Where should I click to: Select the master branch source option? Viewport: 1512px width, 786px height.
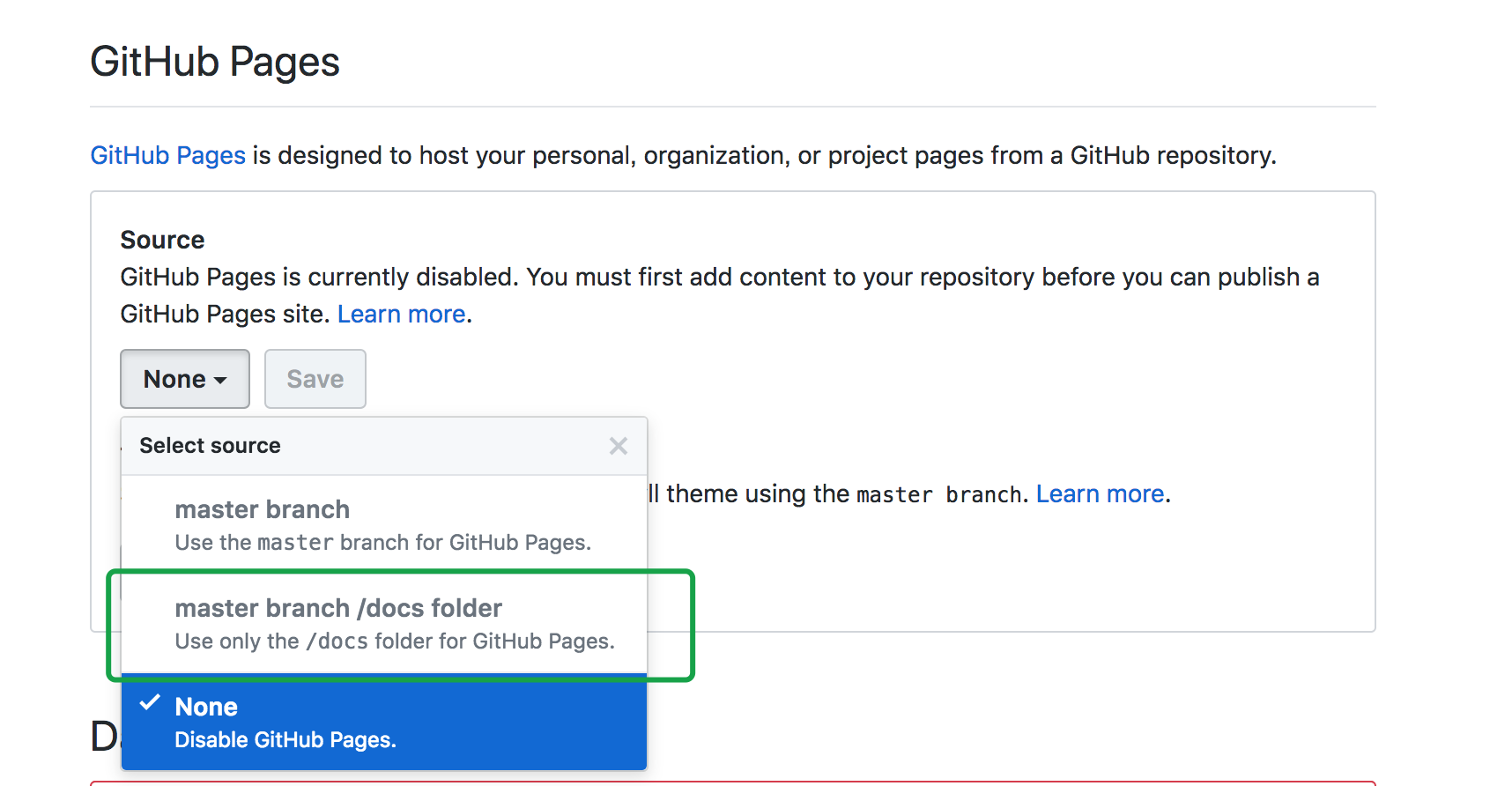pos(384,525)
